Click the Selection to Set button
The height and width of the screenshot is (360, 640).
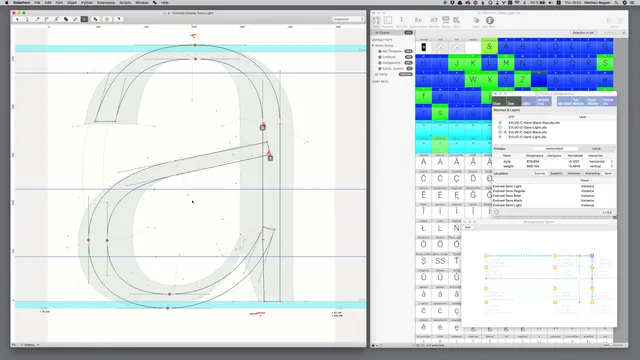click(x=583, y=33)
